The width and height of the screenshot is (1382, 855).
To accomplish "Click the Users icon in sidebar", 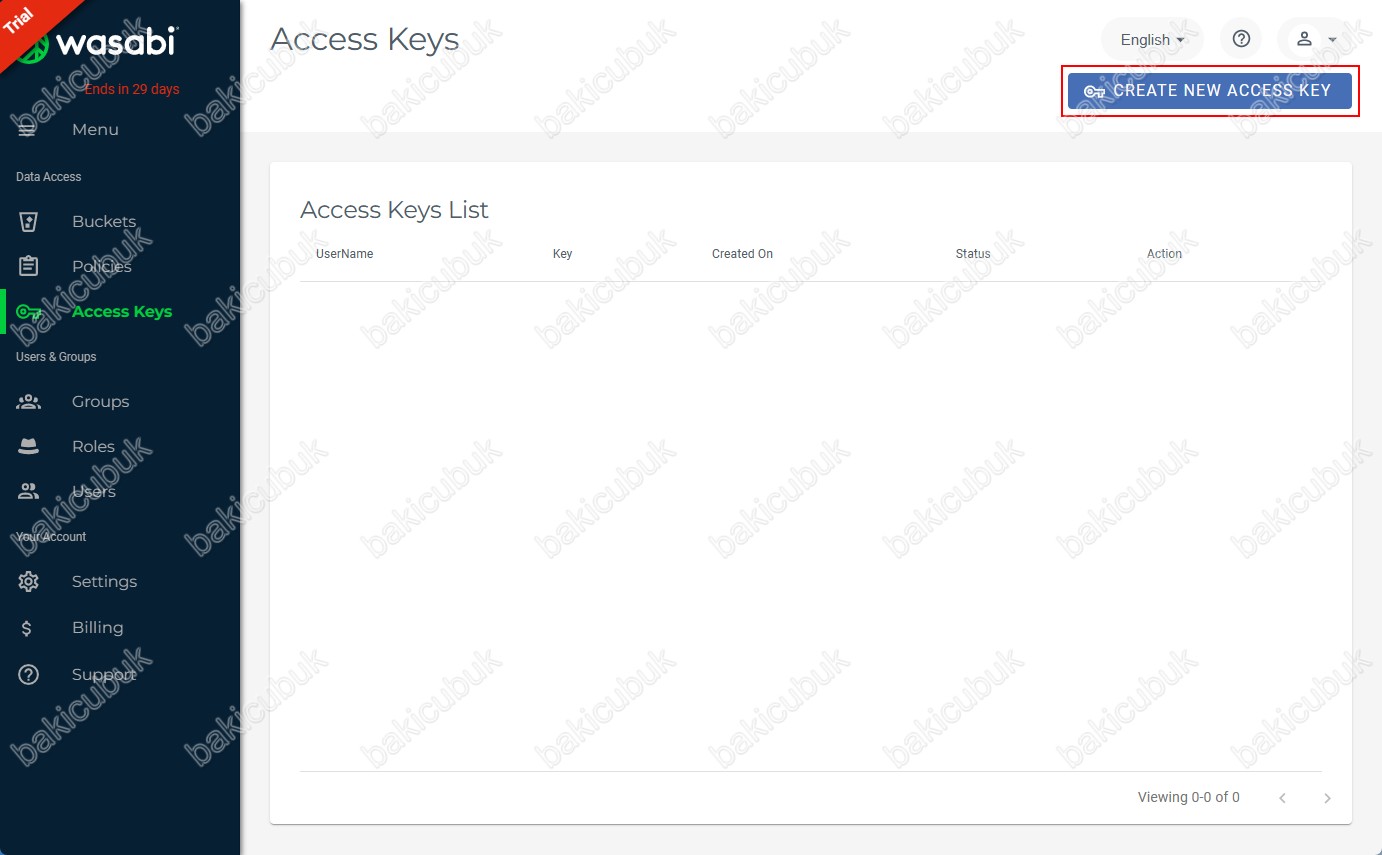I will (29, 492).
